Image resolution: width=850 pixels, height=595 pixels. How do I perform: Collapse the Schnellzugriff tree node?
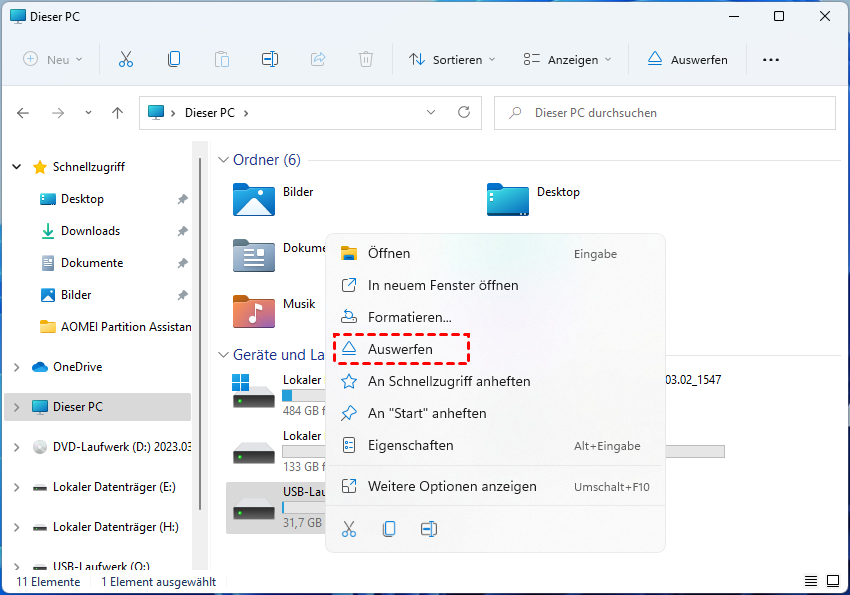point(17,167)
